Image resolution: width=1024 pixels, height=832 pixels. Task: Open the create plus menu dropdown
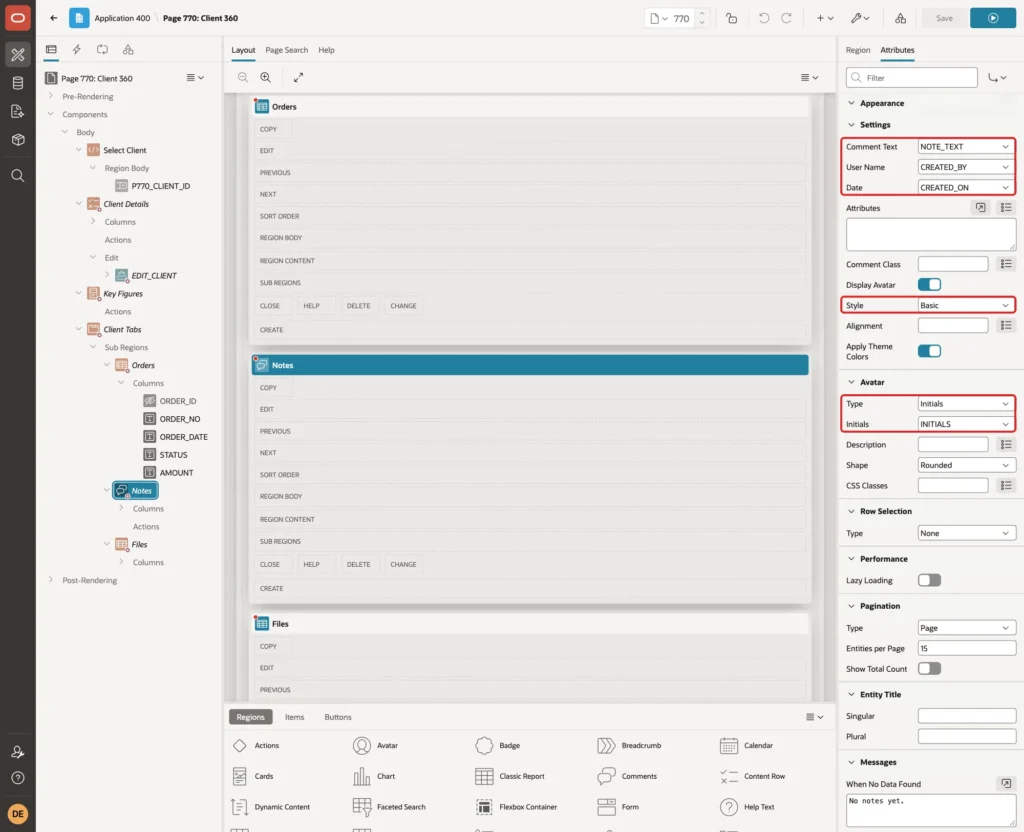[825, 18]
